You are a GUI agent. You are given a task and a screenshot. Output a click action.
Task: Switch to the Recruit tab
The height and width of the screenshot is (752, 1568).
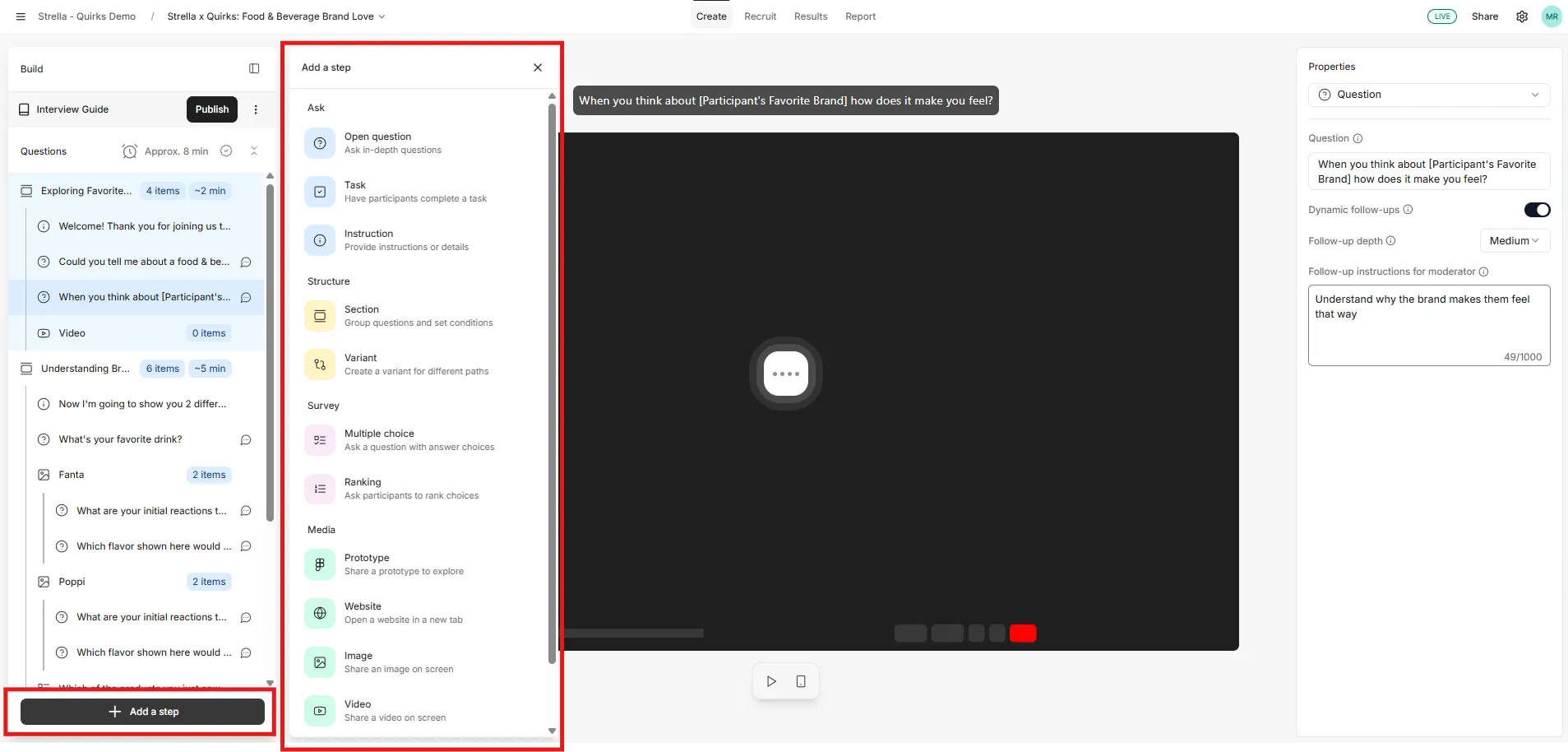(761, 16)
